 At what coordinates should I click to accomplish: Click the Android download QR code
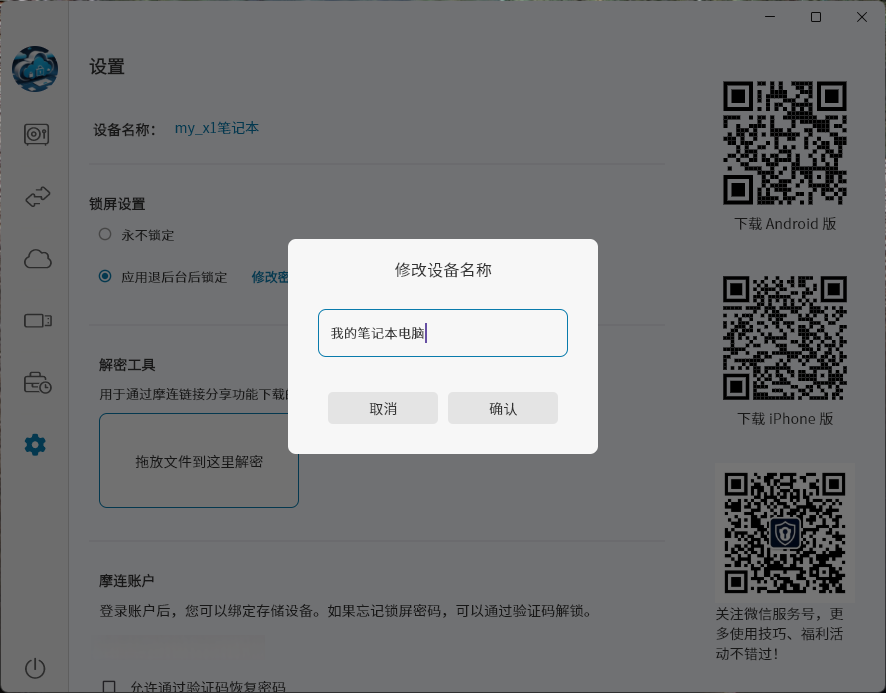click(x=784, y=143)
